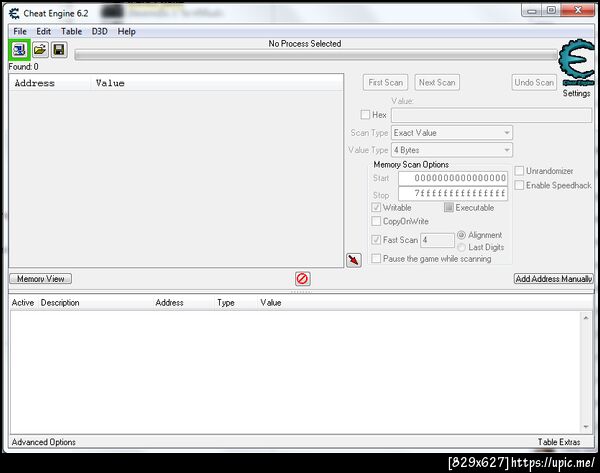The height and width of the screenshot is (473, 600).
Task: Select the Last Digits radio button
Action: point(461,247)
